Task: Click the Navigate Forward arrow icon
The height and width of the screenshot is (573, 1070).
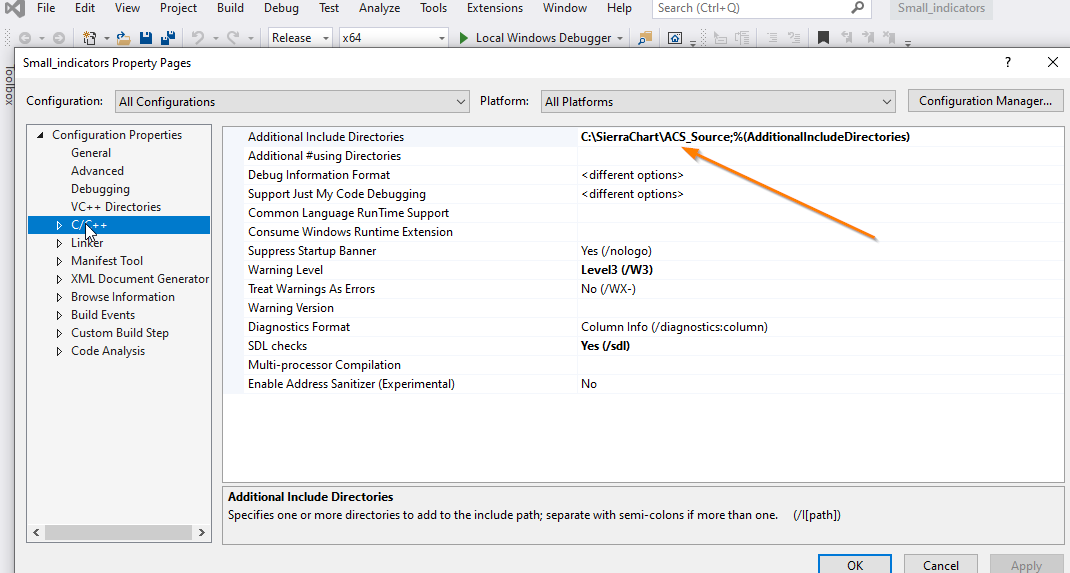Action: click(x=59, y=38)
